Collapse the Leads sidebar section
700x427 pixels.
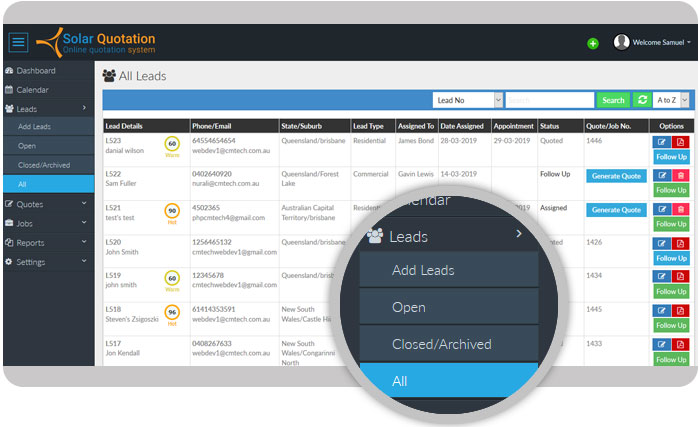tap(47, 109)
